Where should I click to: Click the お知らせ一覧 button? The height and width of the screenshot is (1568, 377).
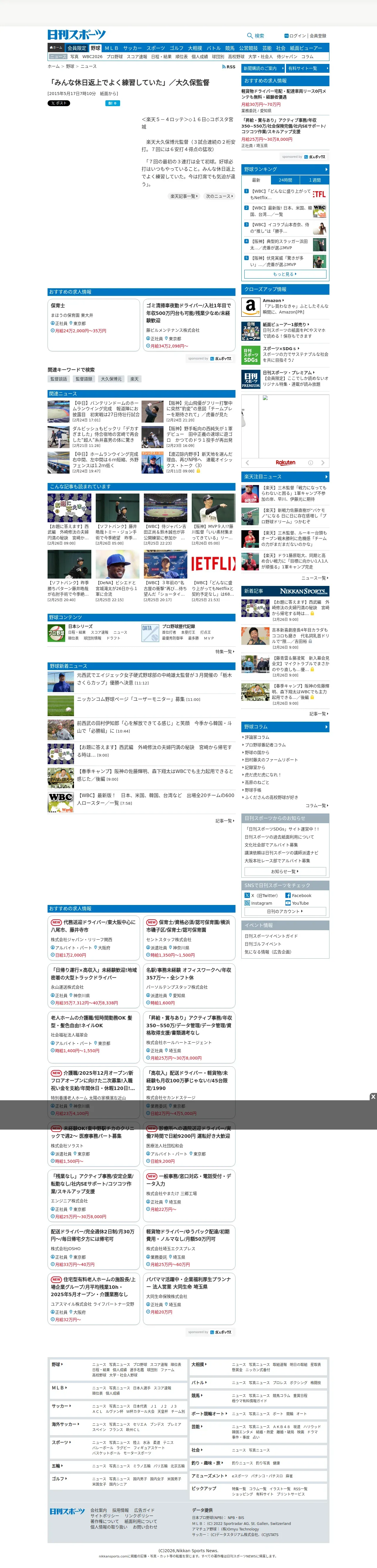(285, 871)
